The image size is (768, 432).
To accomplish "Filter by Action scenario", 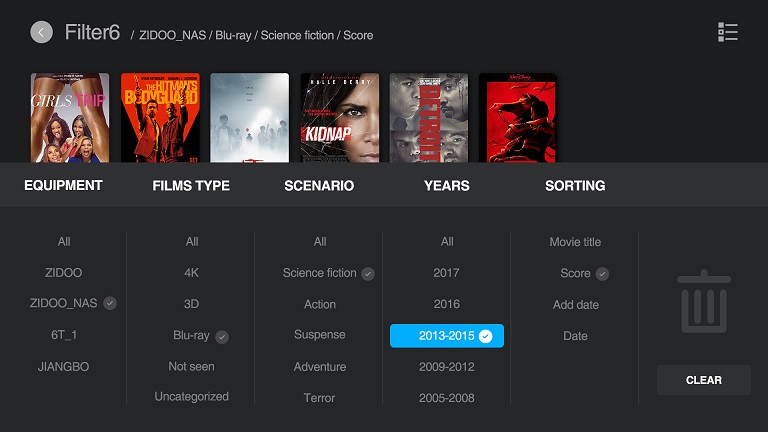I will coord(320,304).
